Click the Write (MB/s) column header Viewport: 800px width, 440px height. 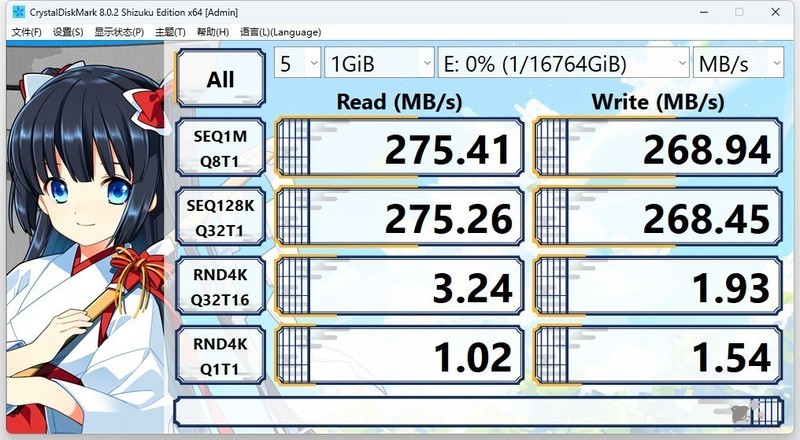(658, 102)
